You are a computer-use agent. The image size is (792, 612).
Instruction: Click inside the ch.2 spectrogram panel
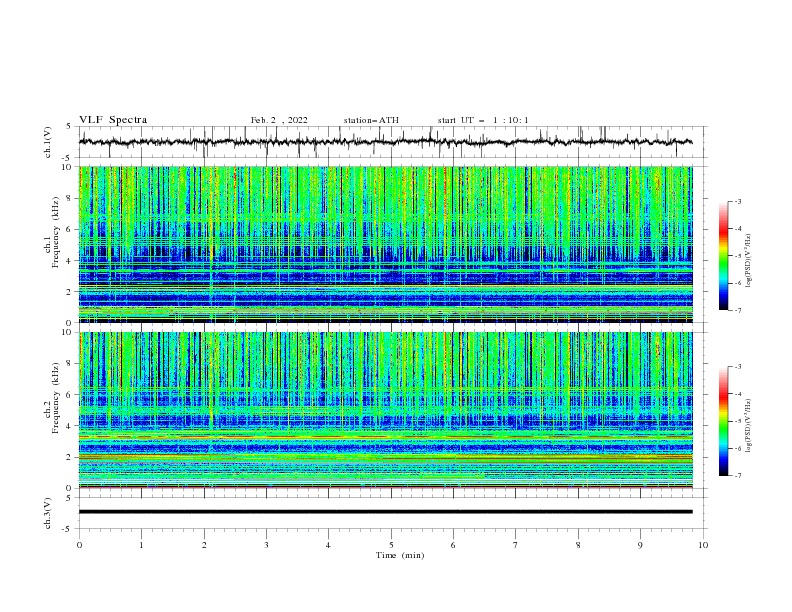pos(386,410)
